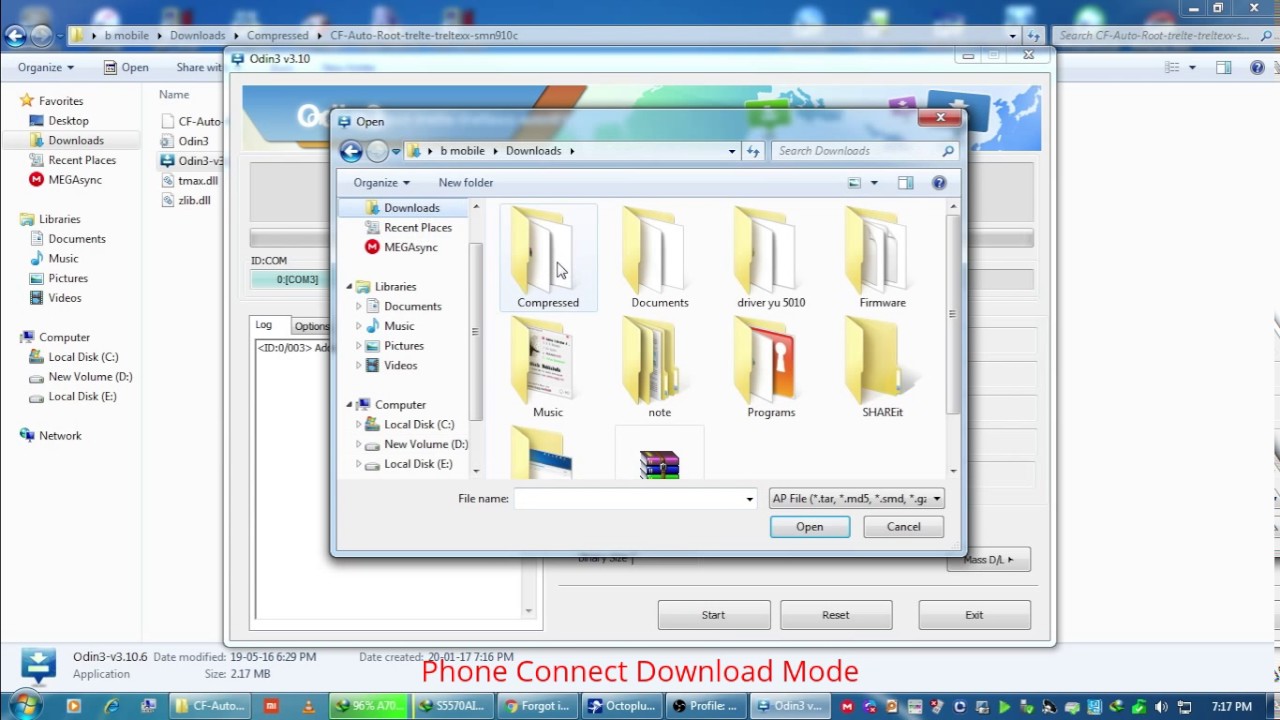Collapse the Libraries node in Open dialog
This screenshot has width=1280, height=720.
click(x=349, y=287)
